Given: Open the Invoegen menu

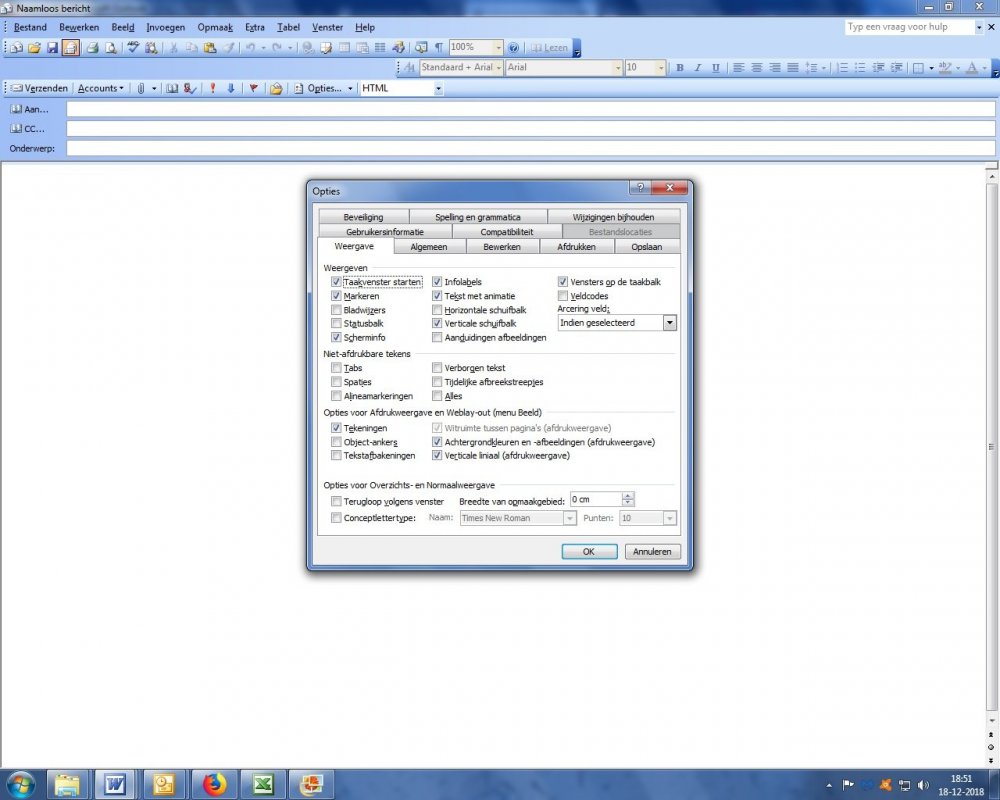Looking at the screenshot, I should [x=165, y=27].
